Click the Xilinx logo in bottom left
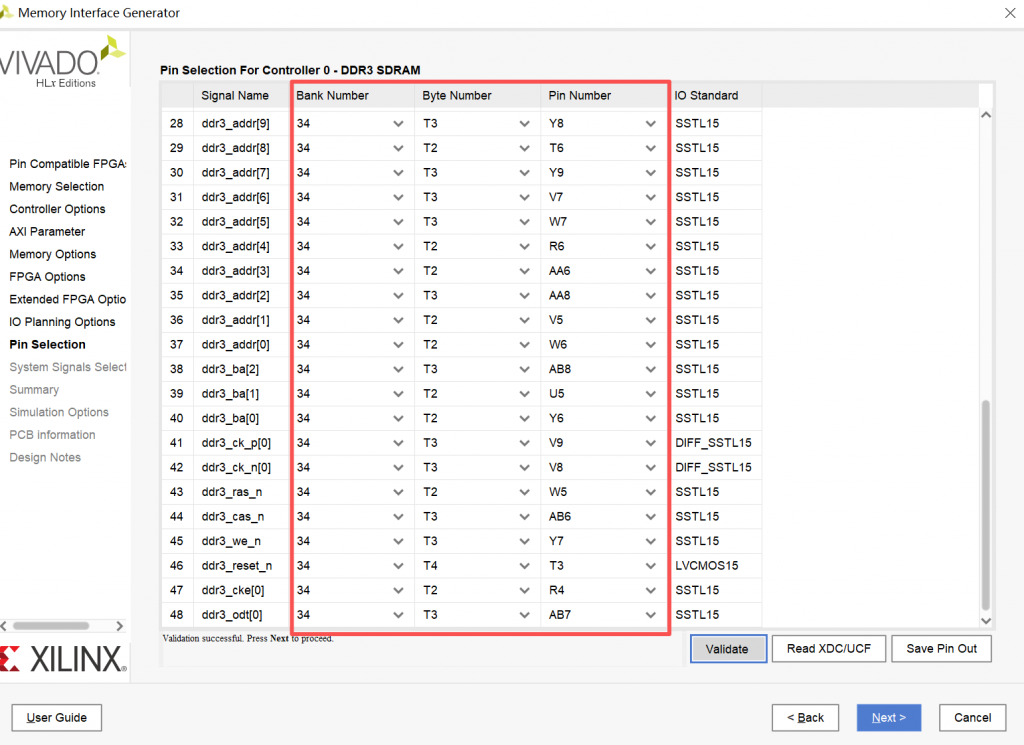Viewport: 1024px width, 745px height. click(x=62, y=659)
